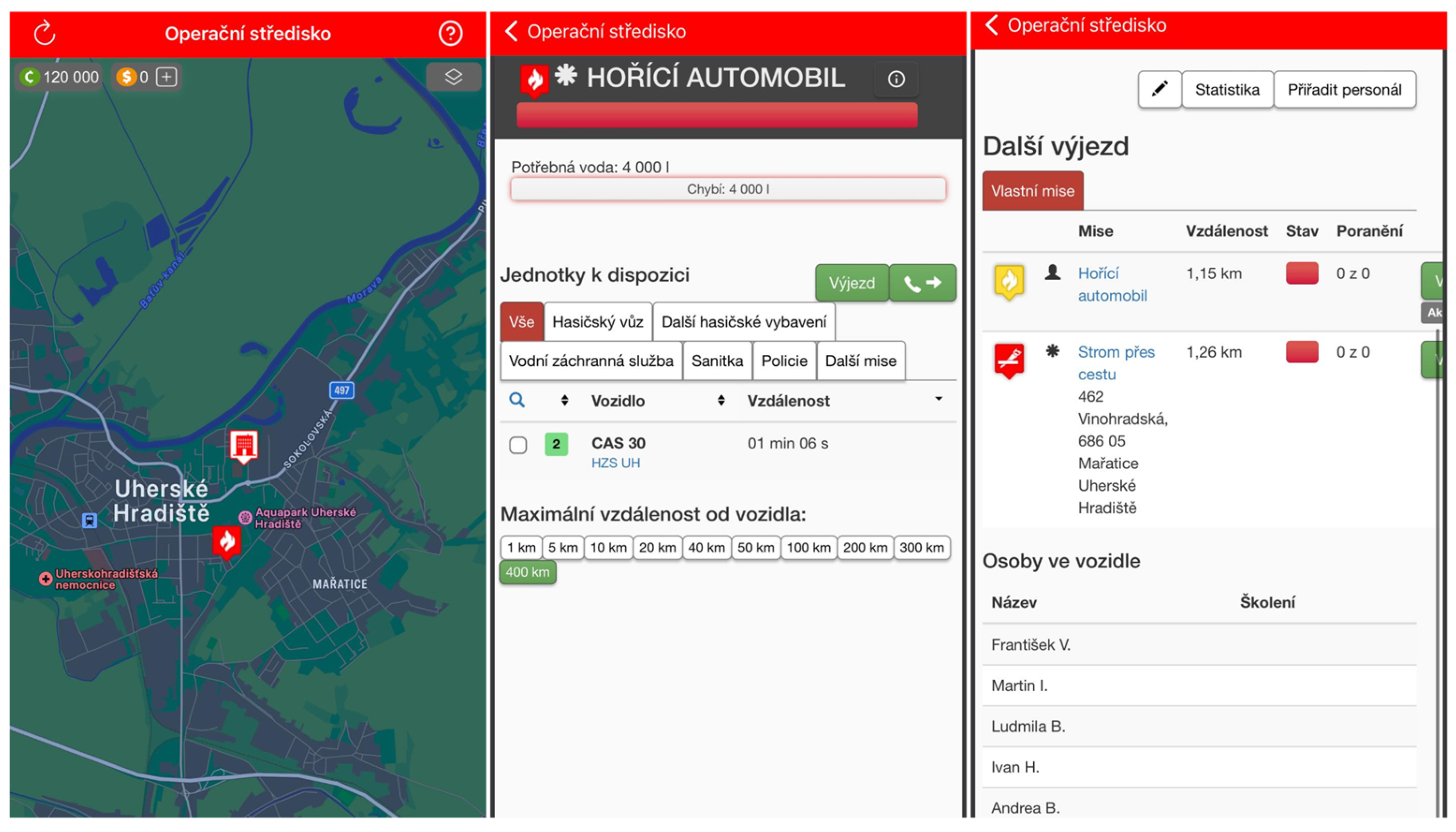
Task: Click the Chybí 4 000 l water progress bar
Action: tap(728, 189)
